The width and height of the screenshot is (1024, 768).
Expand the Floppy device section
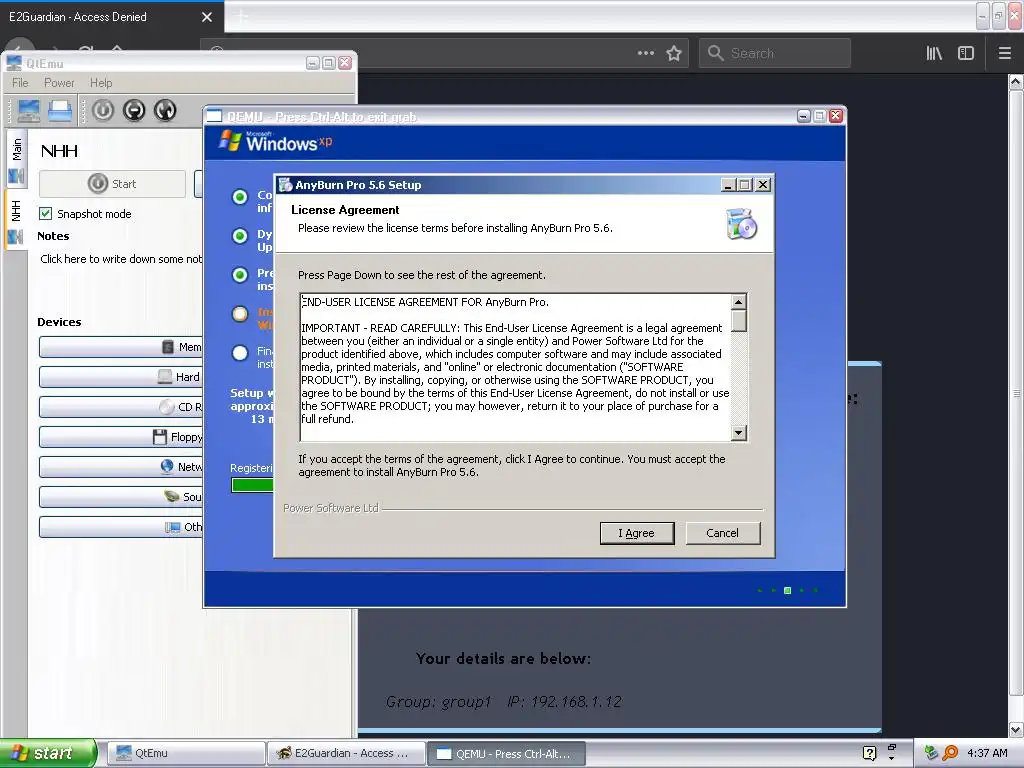121,437
